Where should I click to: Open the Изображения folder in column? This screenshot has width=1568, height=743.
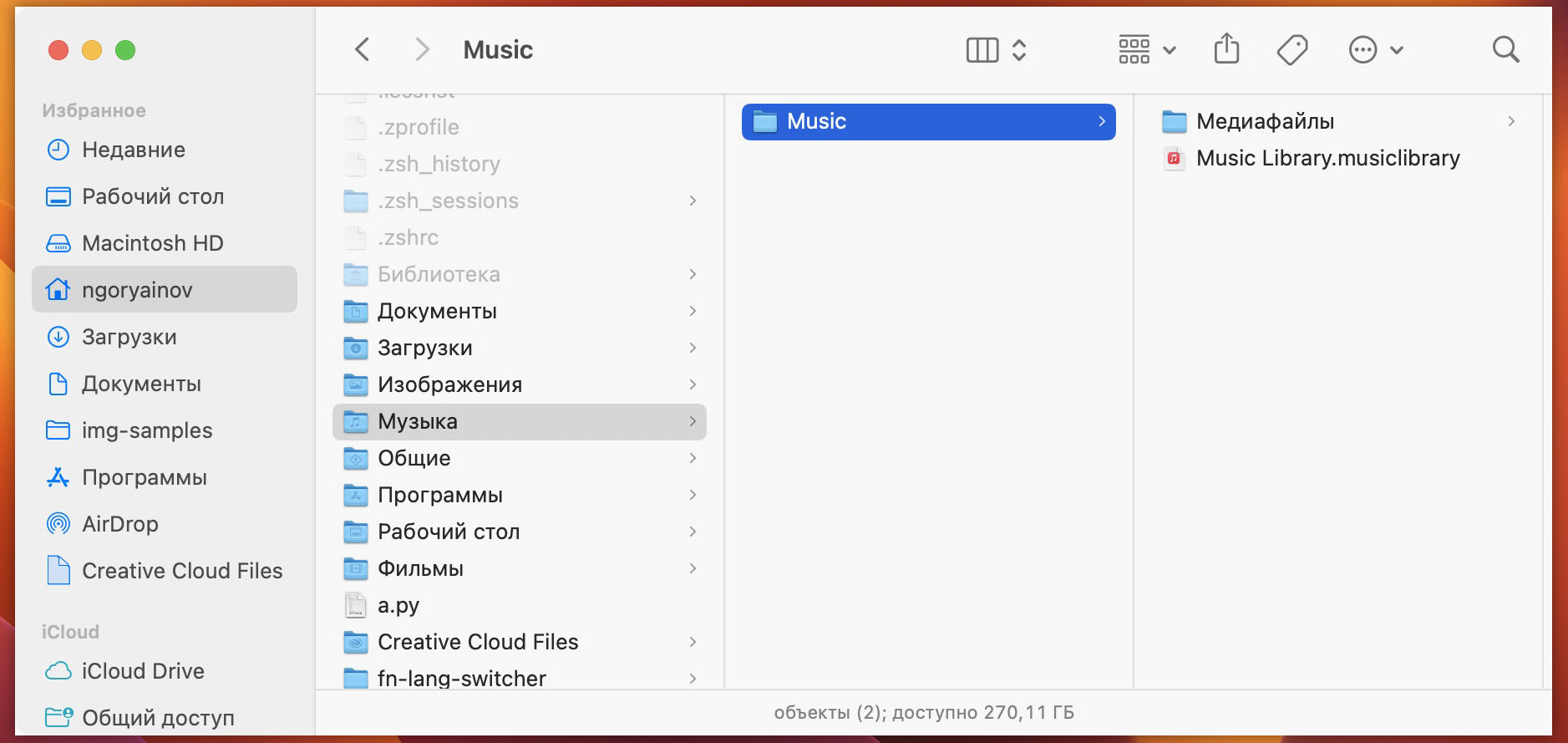click(x=449, y=384)
